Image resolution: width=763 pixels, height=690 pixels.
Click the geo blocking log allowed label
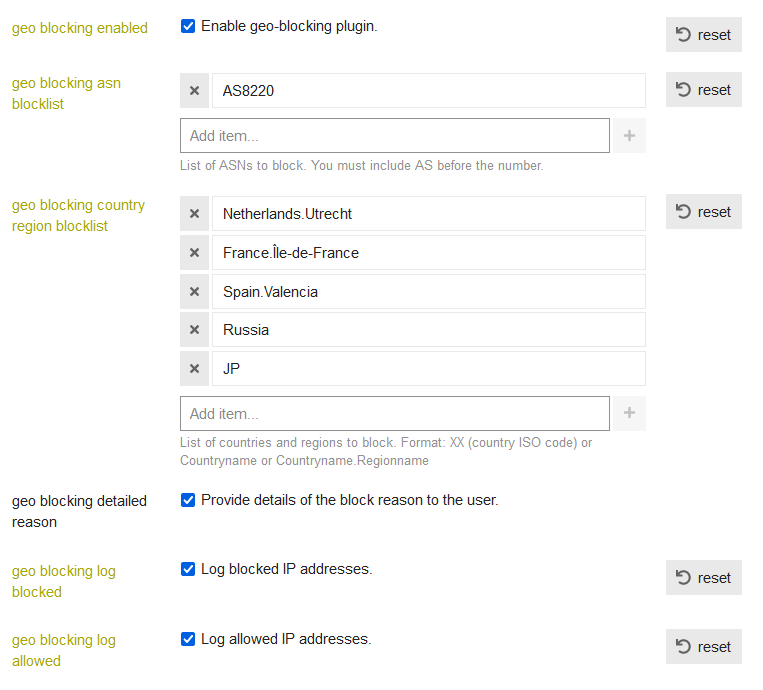pyautogui.click(x=64, y=651)
